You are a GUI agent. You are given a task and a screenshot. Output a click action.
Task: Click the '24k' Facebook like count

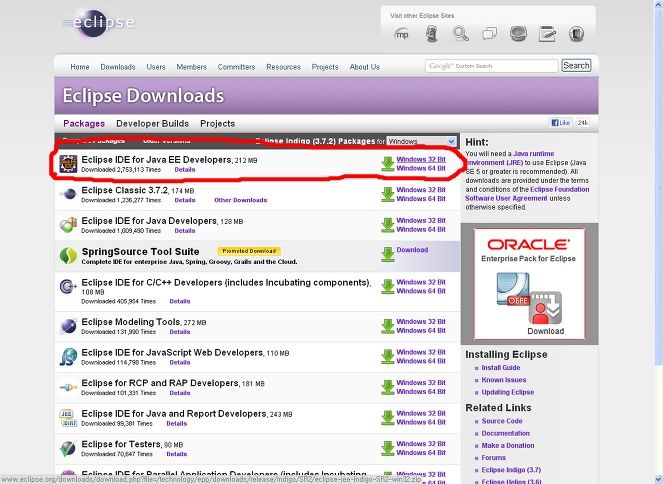pyautogui.click(x=583, y=123)
